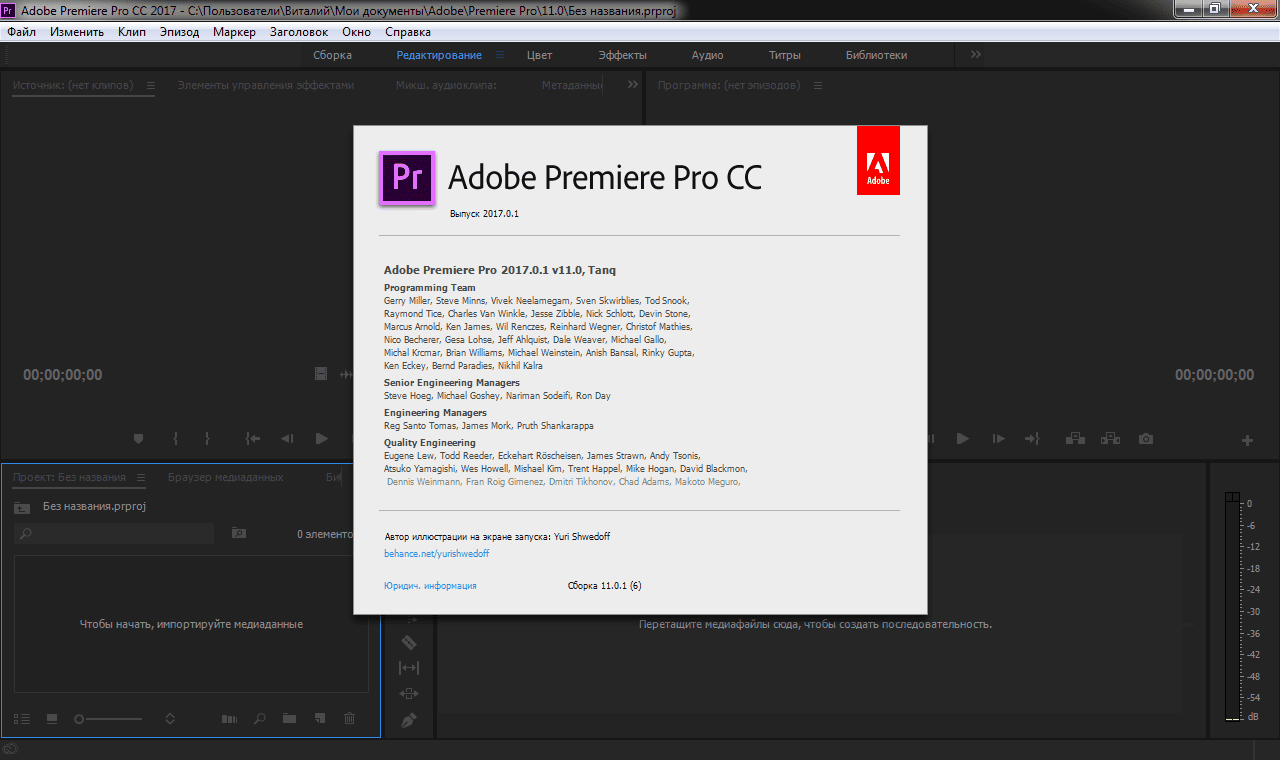Open the Микш. аудиоклипа tab
The image size is (1280, 760).
[x=446, y=85]
